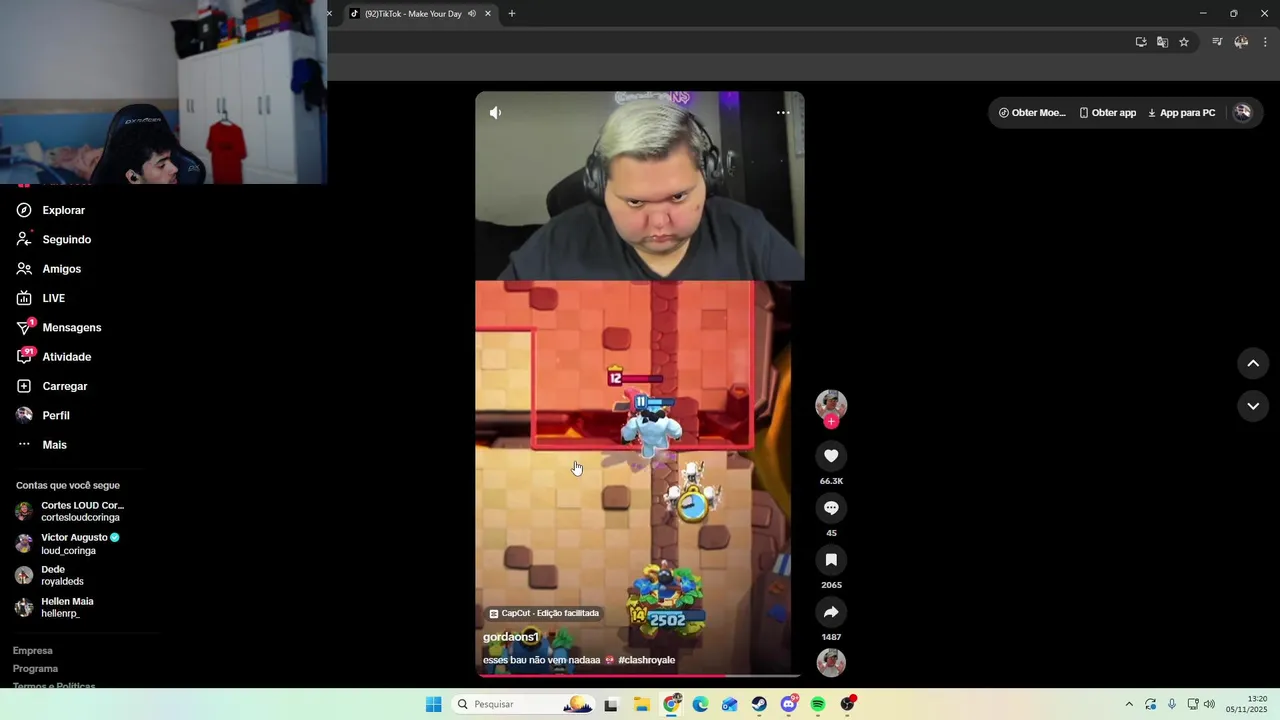Click the Empresa footer link
The image size is (1280, 720).
coord(32,651)
